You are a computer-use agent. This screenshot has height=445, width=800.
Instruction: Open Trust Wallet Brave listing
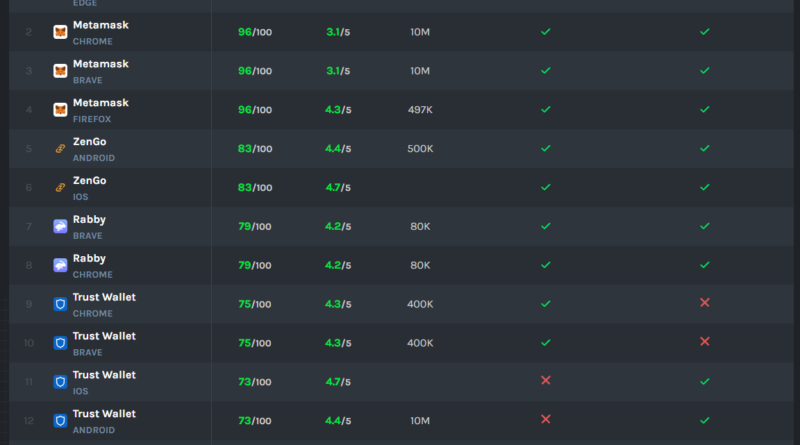point(104,336)
